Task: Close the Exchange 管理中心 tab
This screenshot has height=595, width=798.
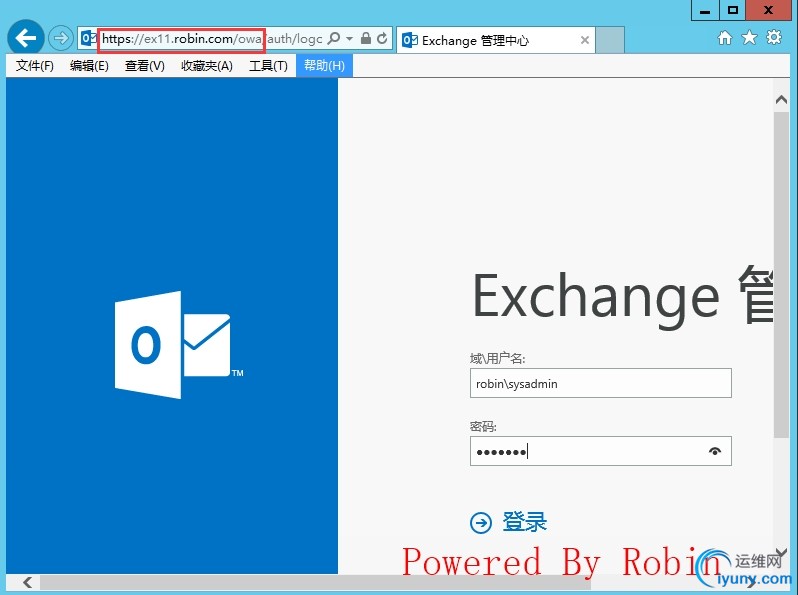Action: (x=585, y=40)
